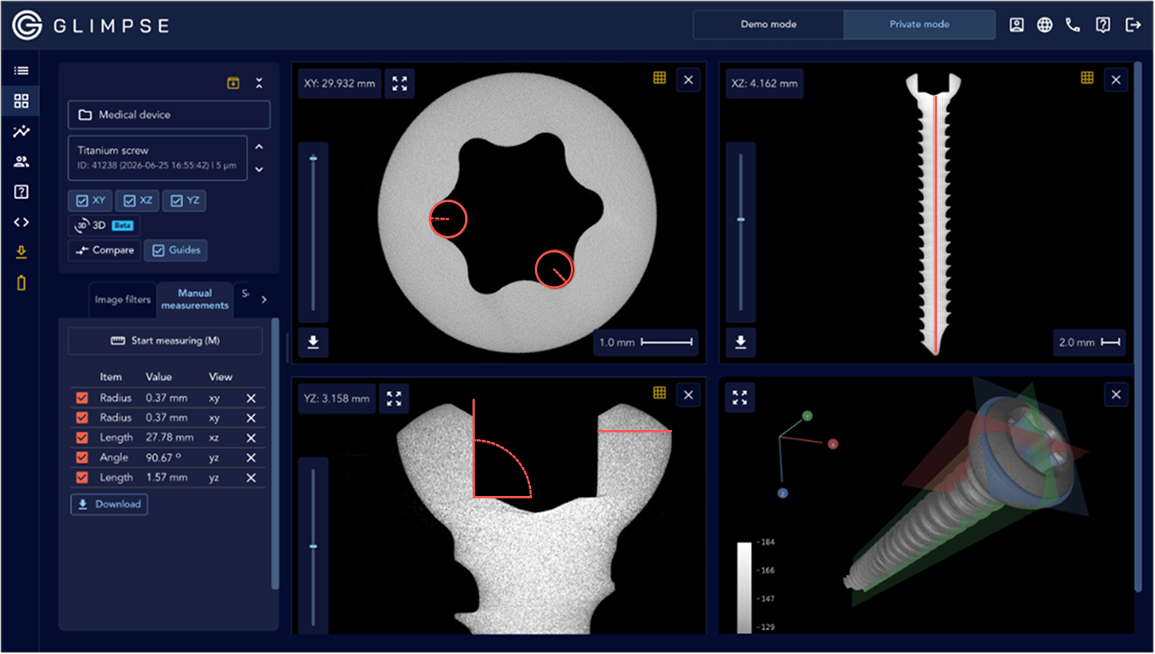Click the code brackets sidebar icon
This screenshot has height=654, width=1155.
(21, 222)
